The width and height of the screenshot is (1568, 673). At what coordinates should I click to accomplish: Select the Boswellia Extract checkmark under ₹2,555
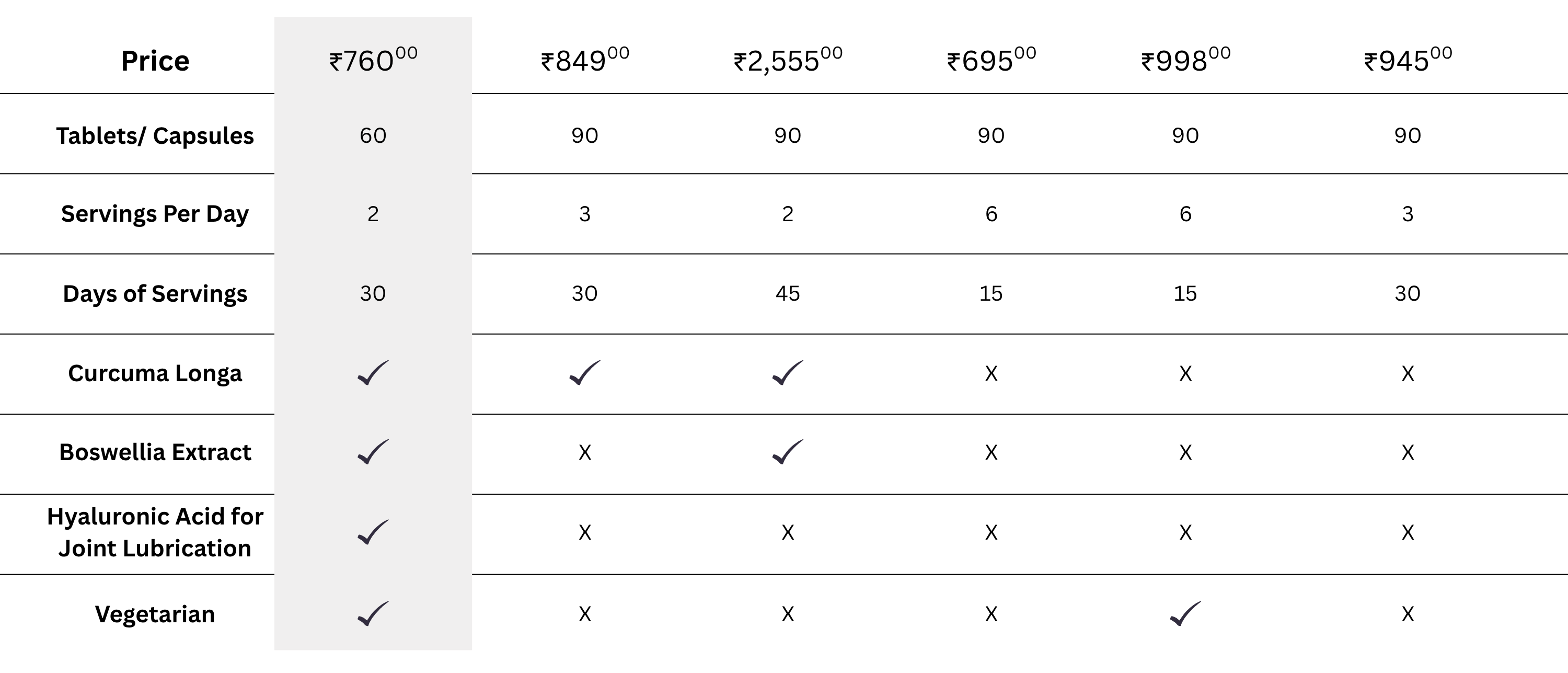(788, 452)
